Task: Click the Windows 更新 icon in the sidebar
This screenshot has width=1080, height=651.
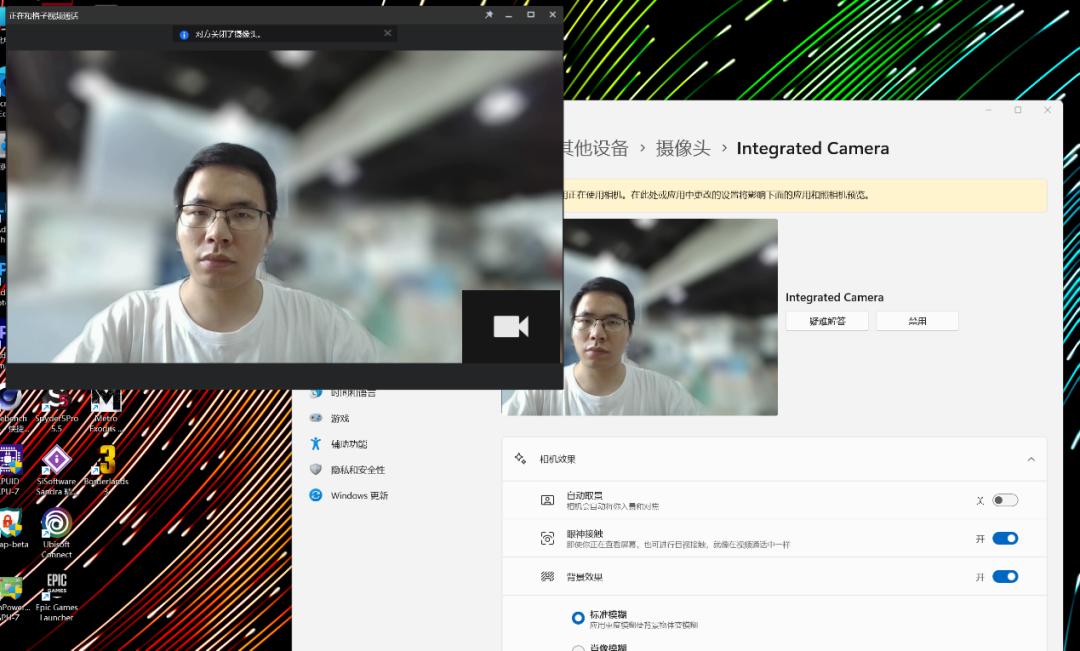Action: click(x=315, y=495)
